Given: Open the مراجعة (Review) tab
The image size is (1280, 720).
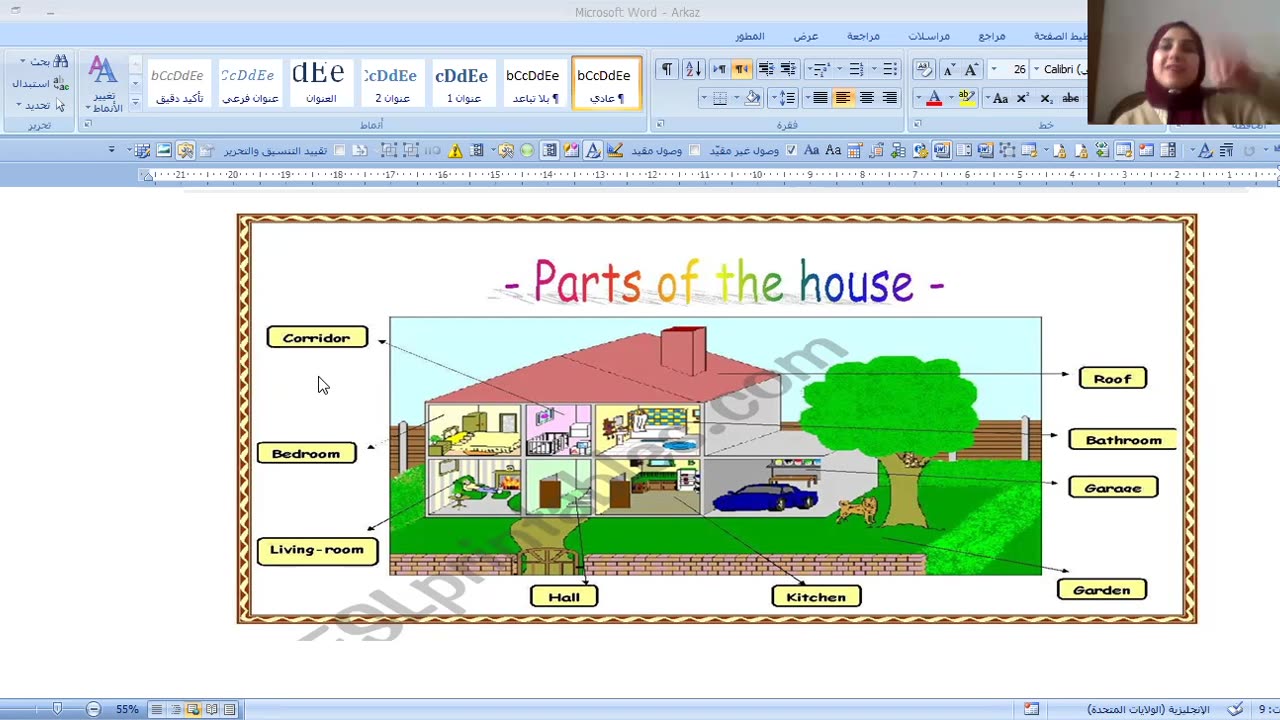Looking at the screenshot, I should [x=863, y=36].
